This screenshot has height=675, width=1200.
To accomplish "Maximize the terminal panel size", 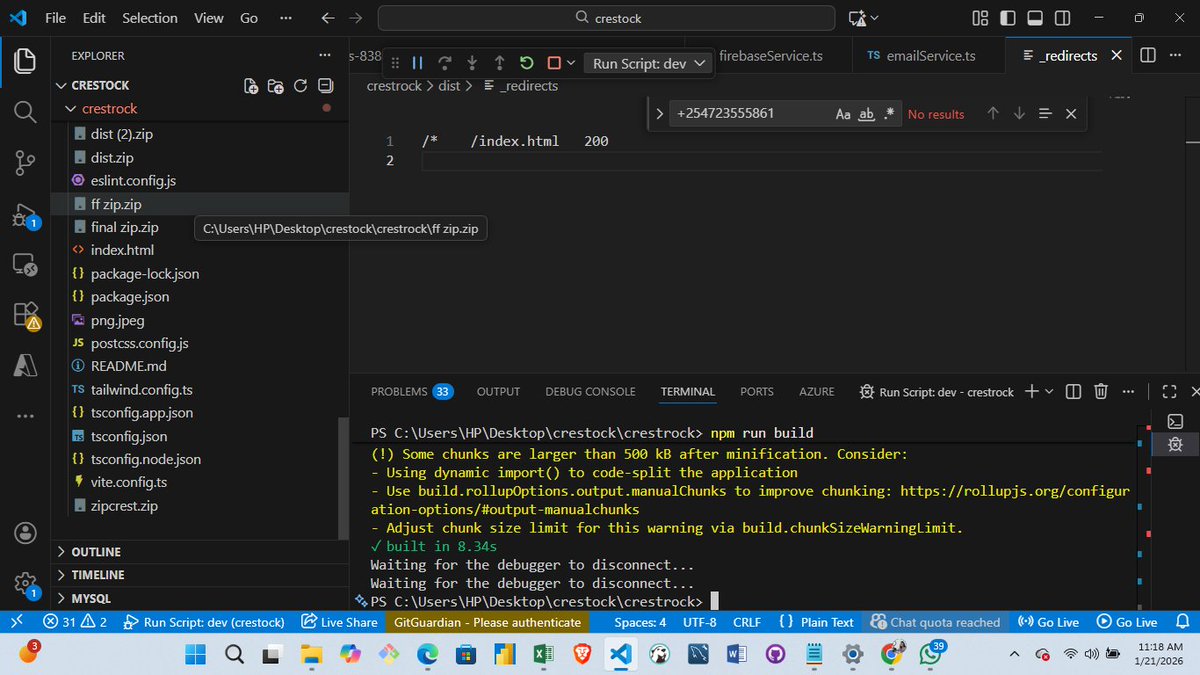I will coord(1170,391).
